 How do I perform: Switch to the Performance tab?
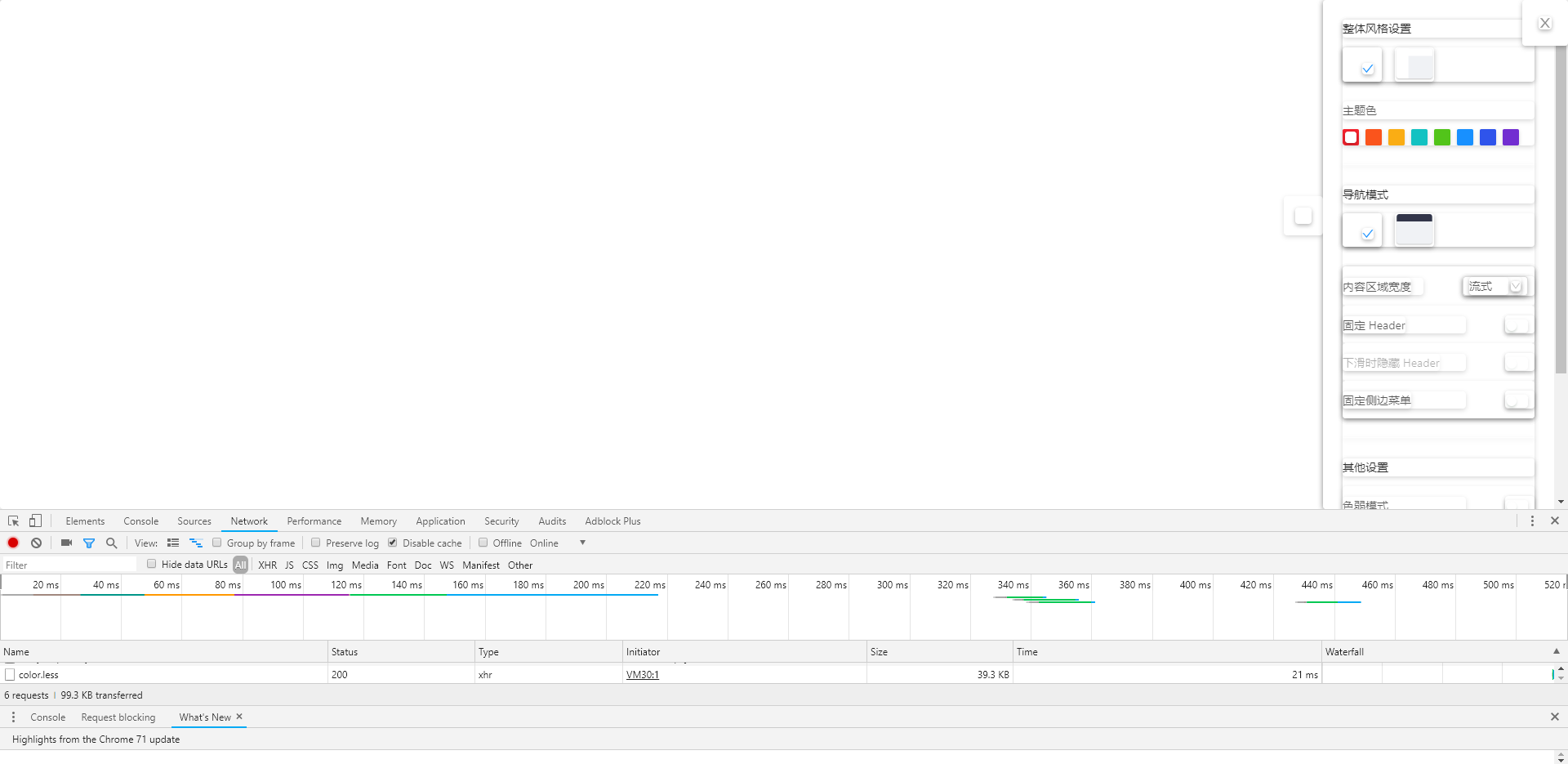click(x=314, y=521)
